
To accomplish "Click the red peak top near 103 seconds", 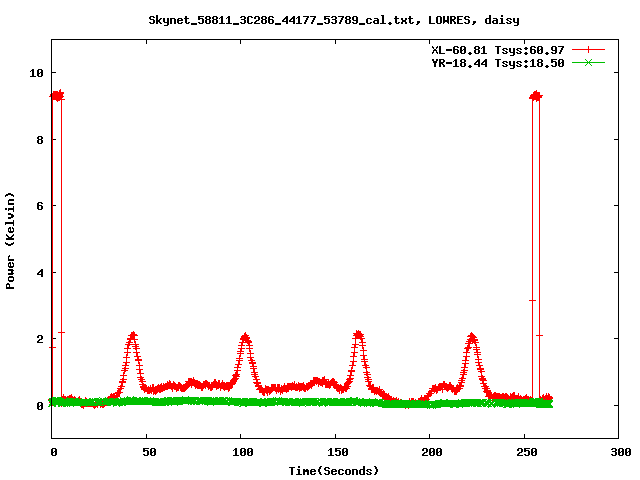I will coord(245,337).
